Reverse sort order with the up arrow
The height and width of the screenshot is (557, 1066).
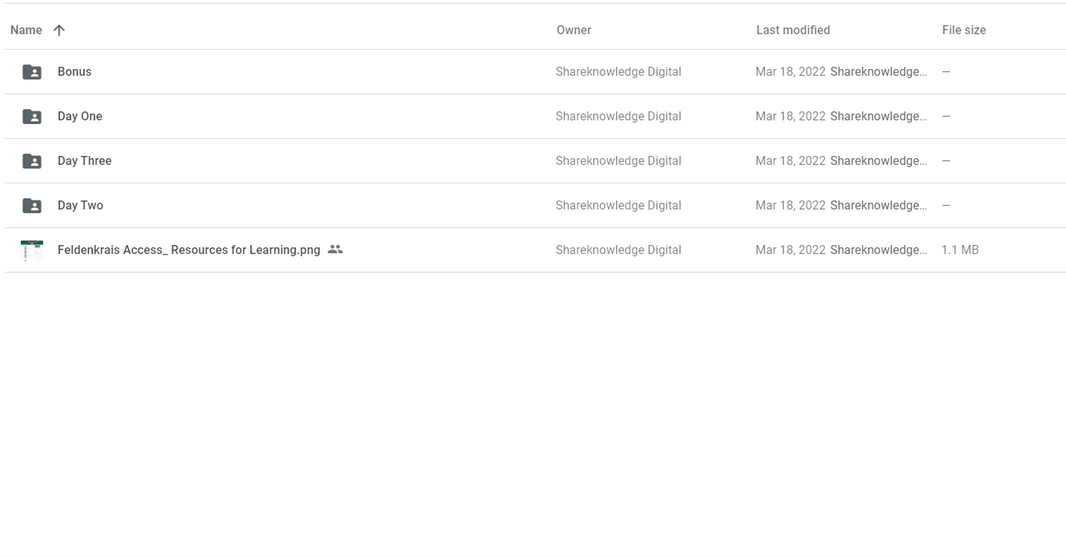(x=59, y=30)
